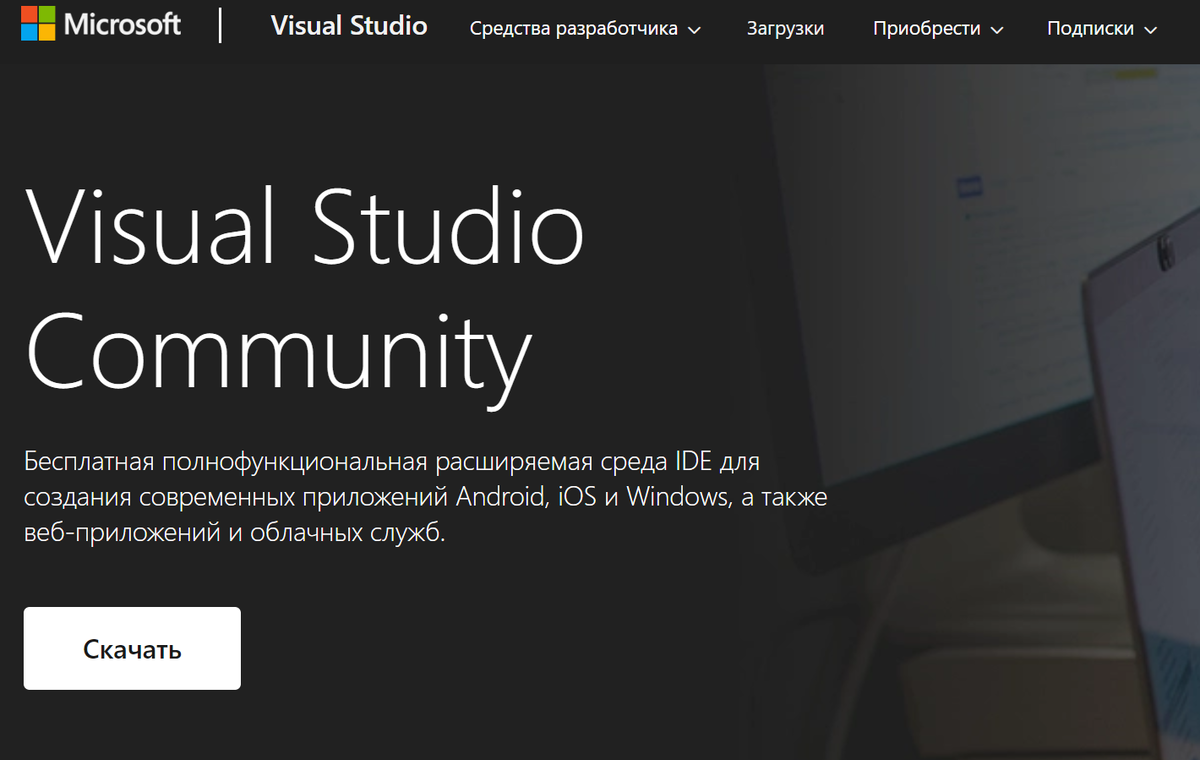The height and width of the screenshot is (760, 1200).
Task: Click the Скачать download button
Action: pyautogui.click(x=132, y=648)
